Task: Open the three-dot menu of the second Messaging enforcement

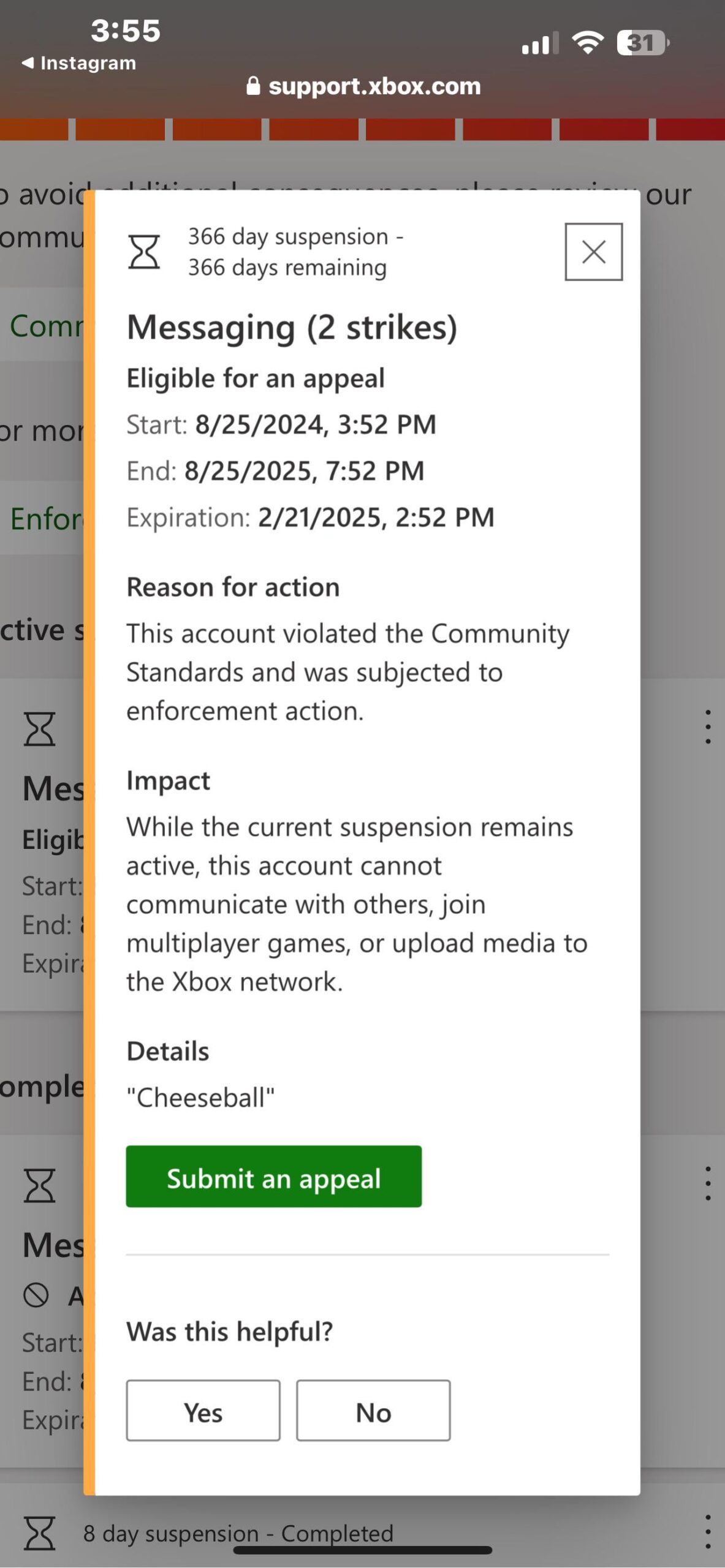Action: pyautogui.click(x=708, y=1183)
